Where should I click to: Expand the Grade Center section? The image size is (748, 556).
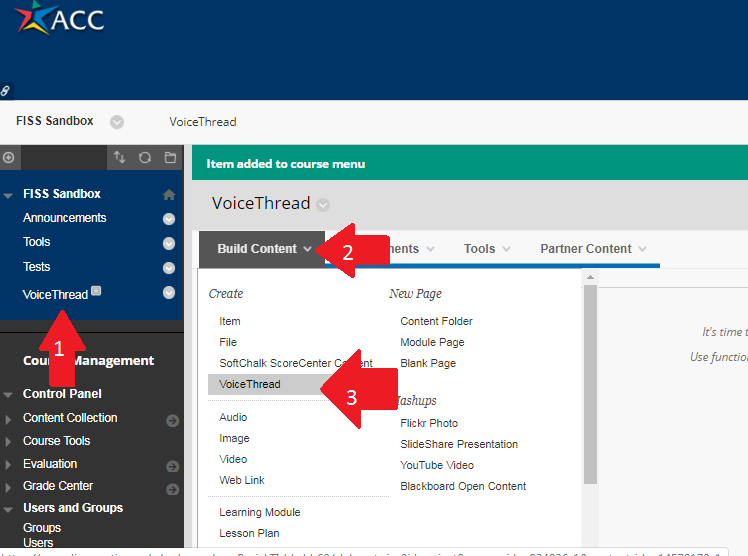point(8,487)
